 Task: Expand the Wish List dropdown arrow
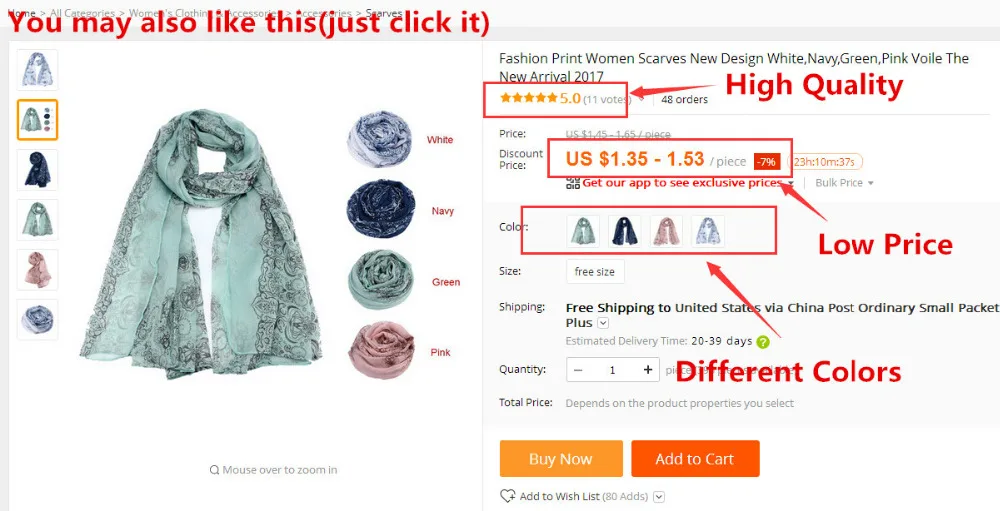[659, 496]
